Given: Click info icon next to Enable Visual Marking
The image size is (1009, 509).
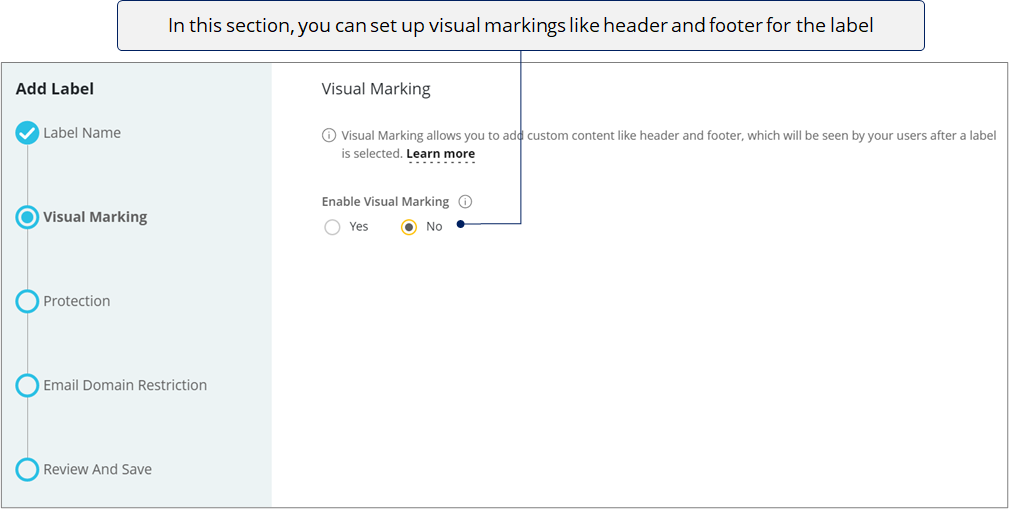Looking at the screenshot, I should click(x=465, y=201).
